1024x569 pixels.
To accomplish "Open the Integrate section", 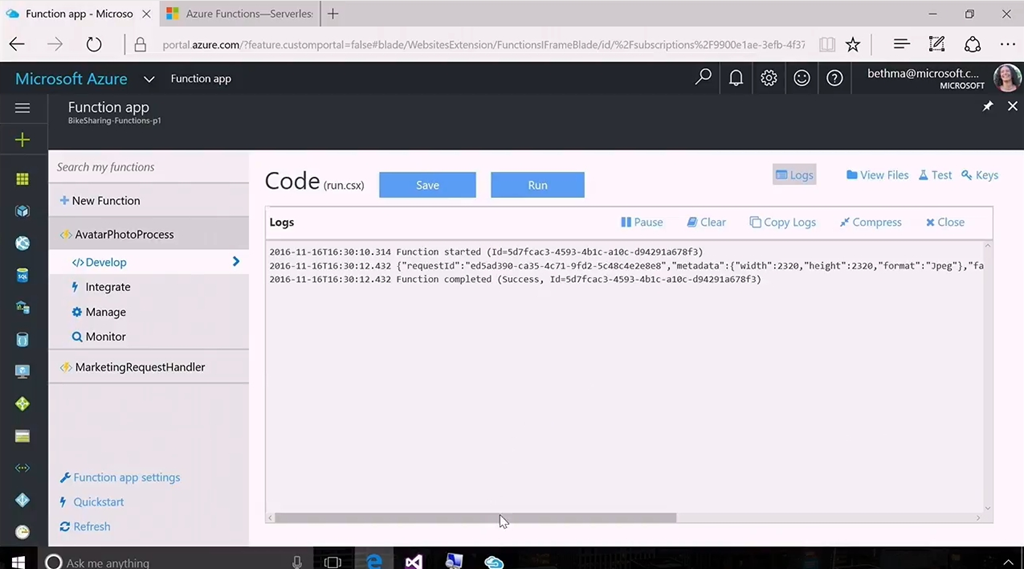I will pos(101,287).
